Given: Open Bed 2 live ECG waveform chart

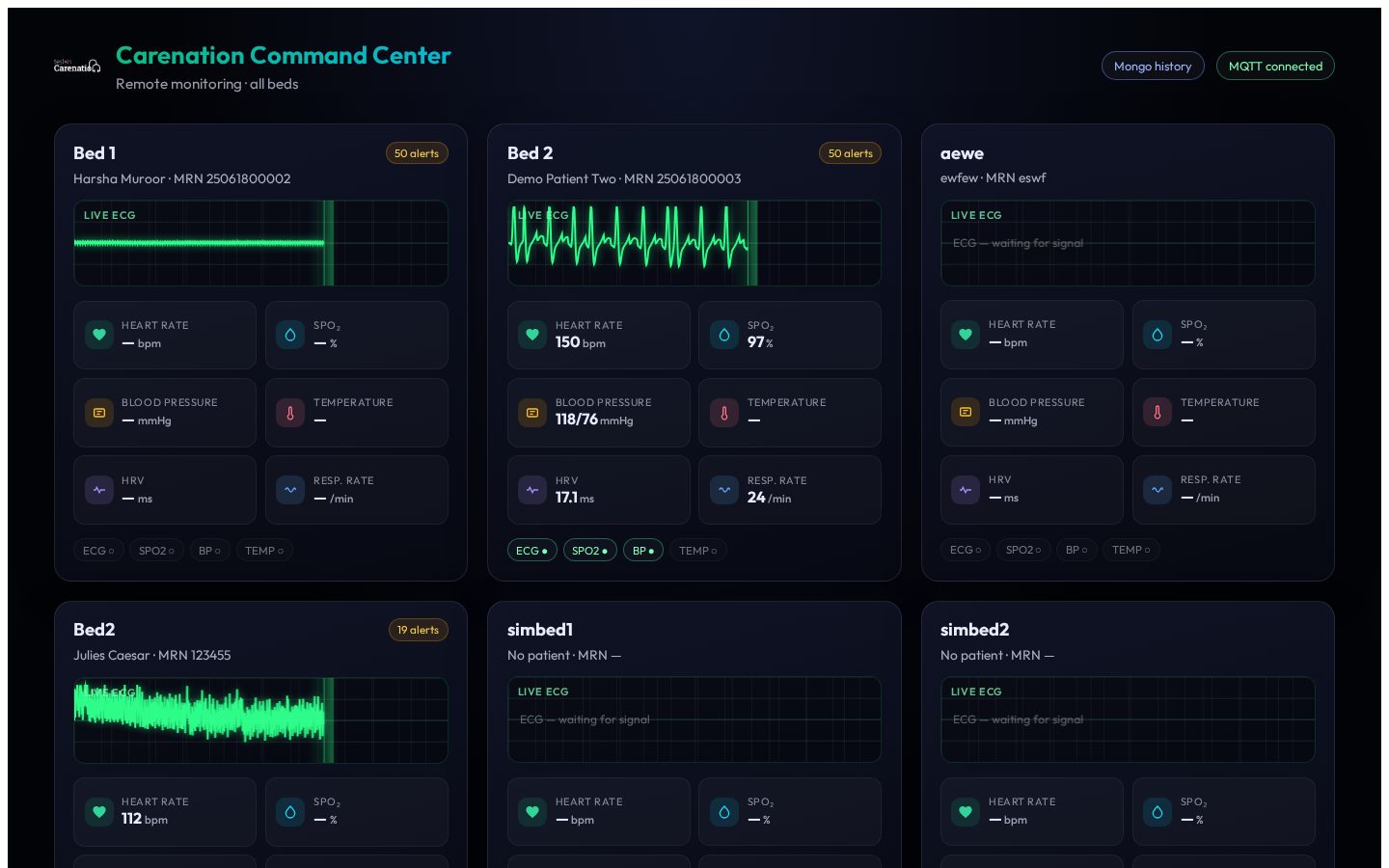Looking at the screenshot, I should tap(694, 243).
